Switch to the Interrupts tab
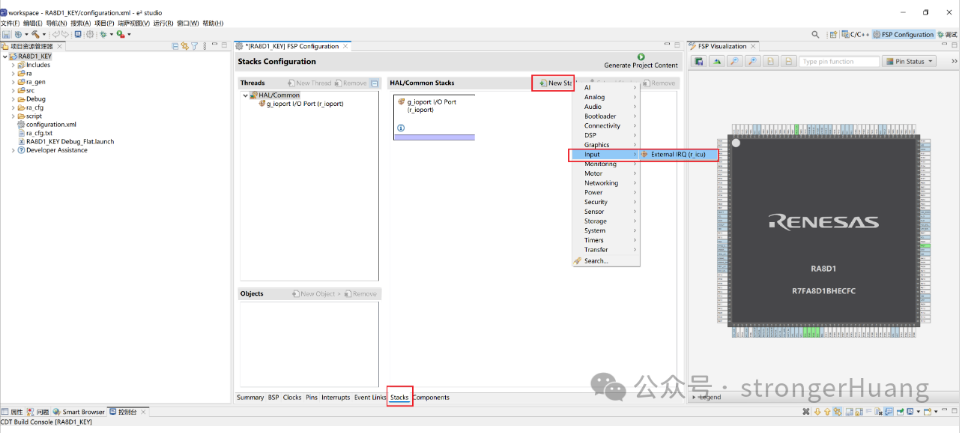 tap(336, 397)
